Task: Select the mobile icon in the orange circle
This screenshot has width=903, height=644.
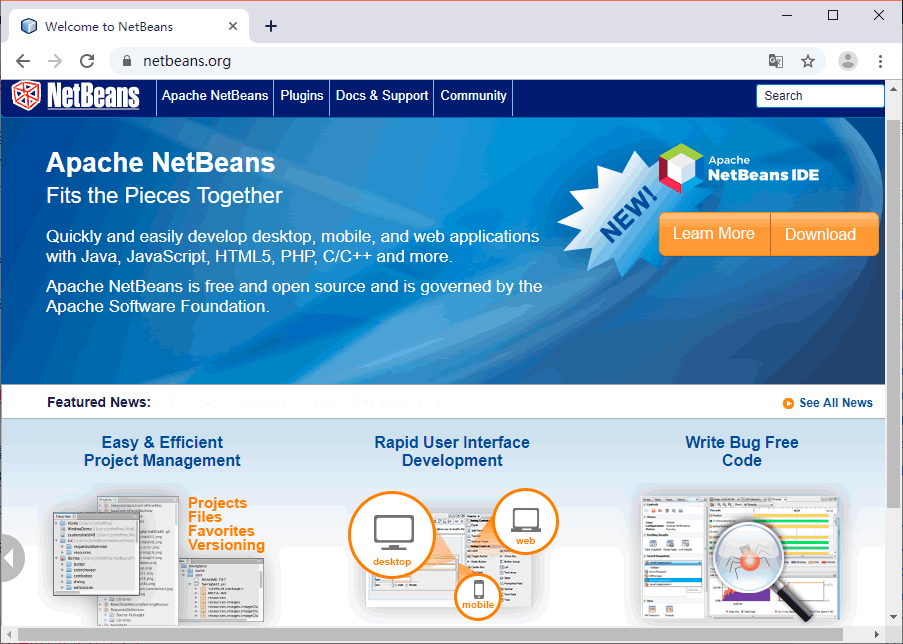Action: [x=478, y=596]
